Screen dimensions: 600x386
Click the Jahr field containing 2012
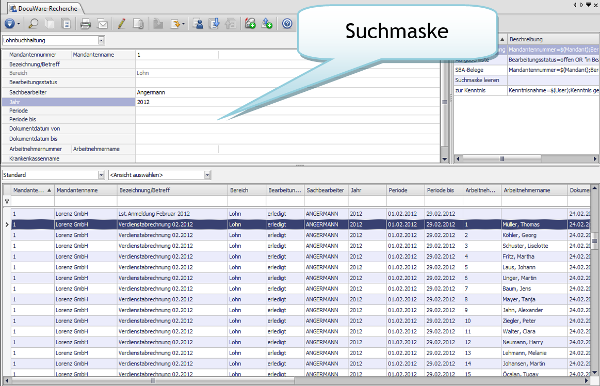(288, 102)
